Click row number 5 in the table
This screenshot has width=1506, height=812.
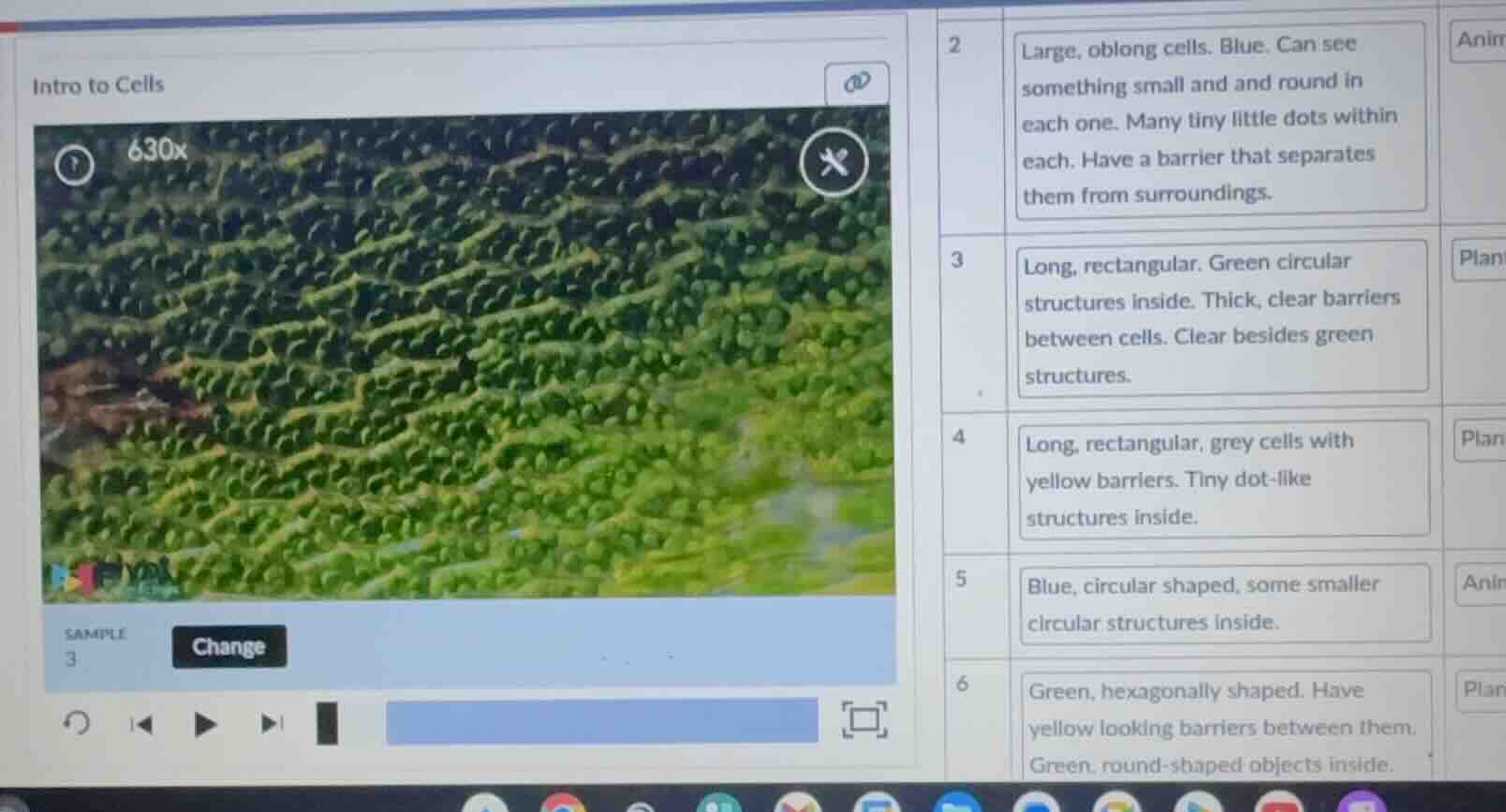pos(961,579)
